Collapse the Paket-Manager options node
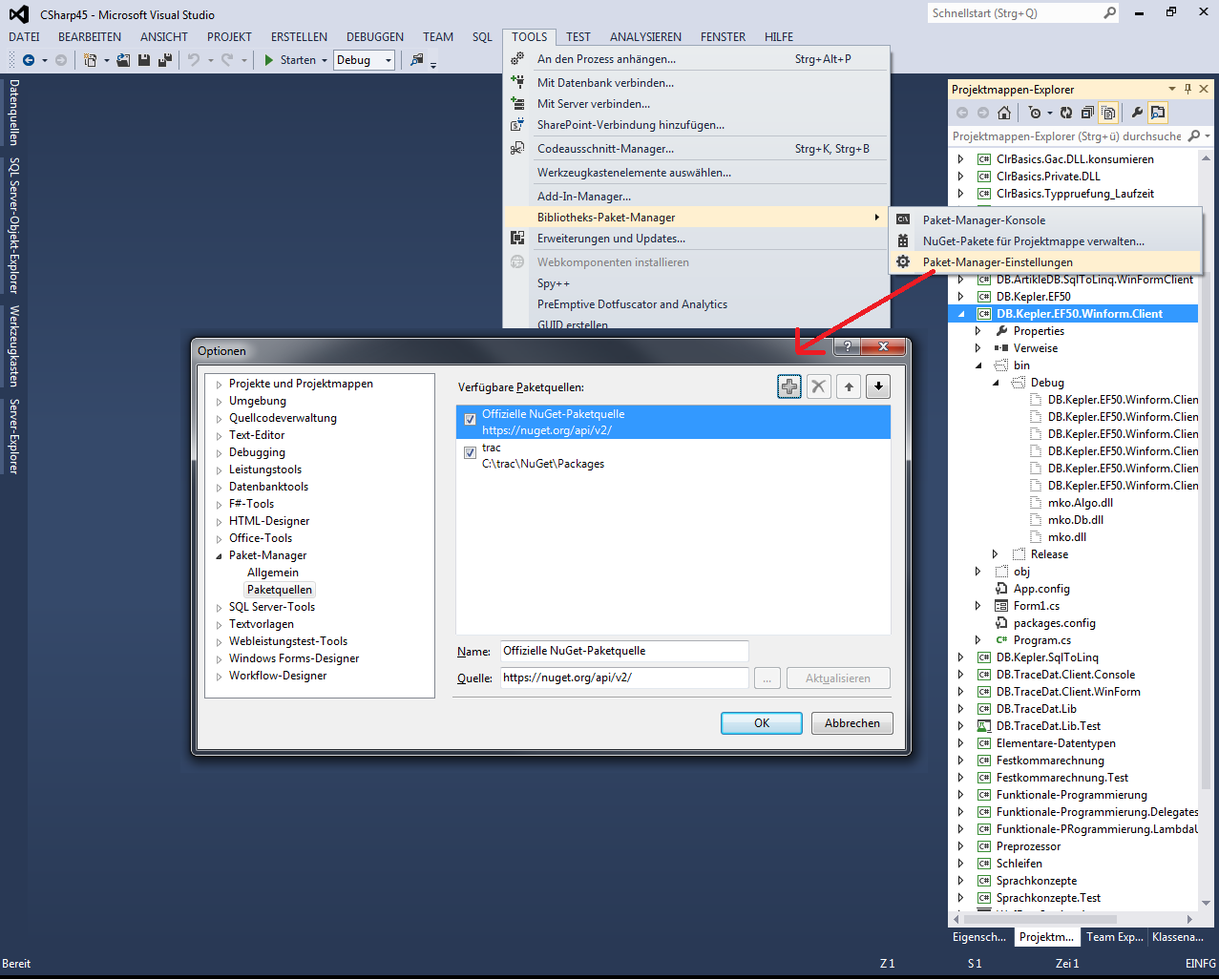1219x980 pixels. coord(219,556)
